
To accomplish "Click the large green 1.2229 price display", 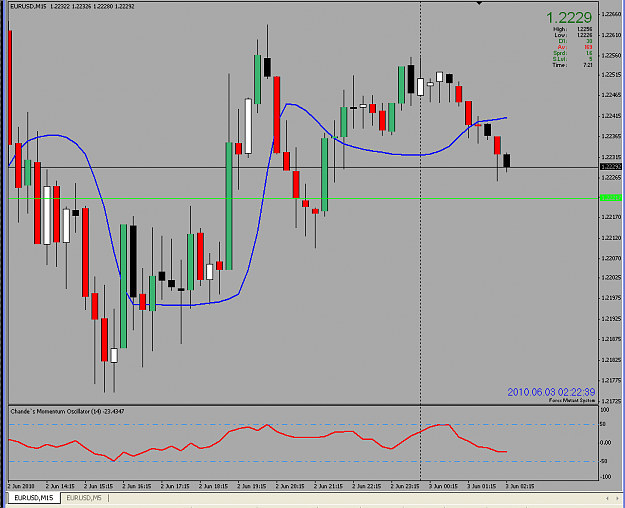I will click(569, 18).
